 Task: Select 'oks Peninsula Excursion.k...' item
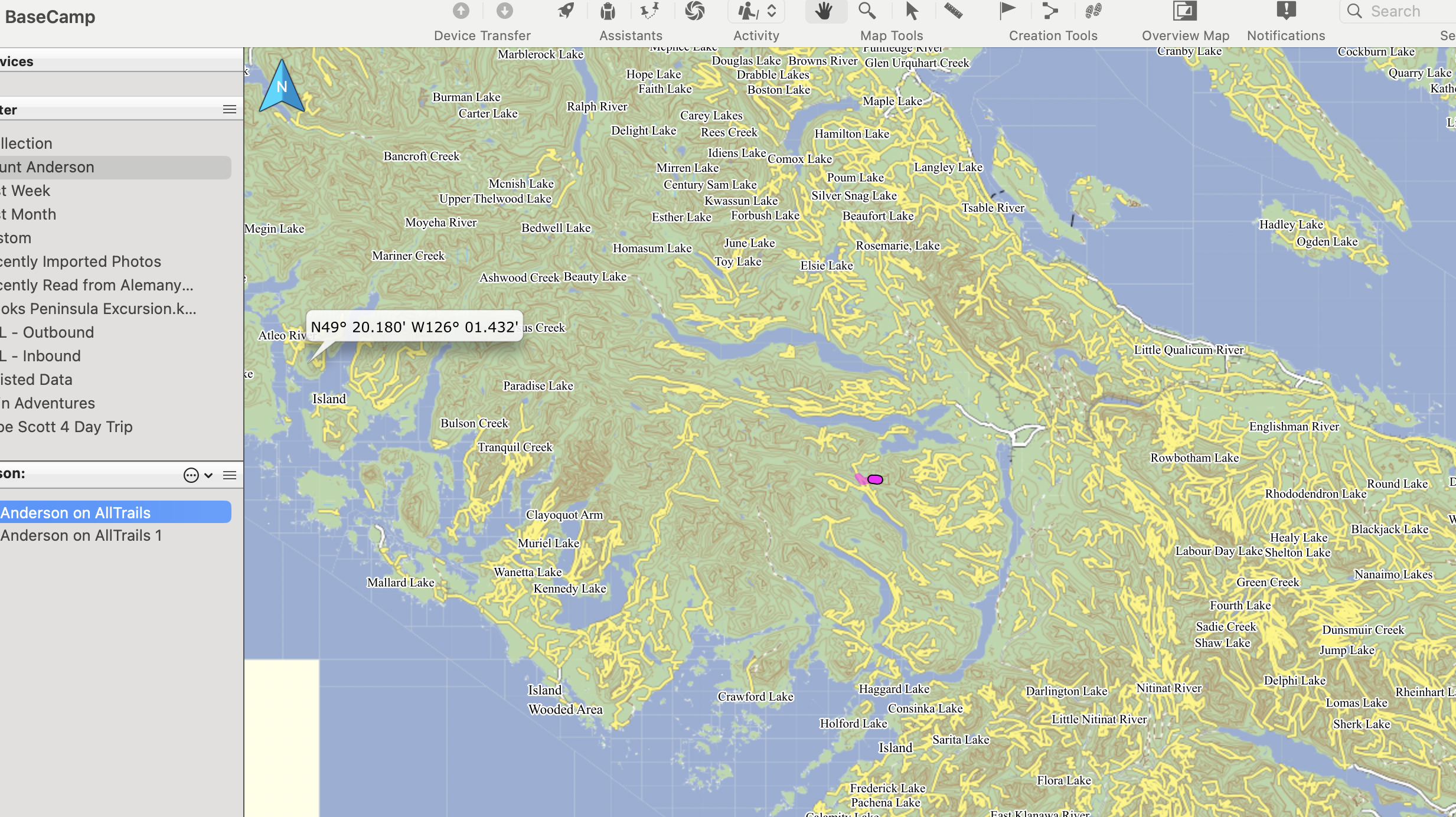pyautogui.click(x=116, y=309)
